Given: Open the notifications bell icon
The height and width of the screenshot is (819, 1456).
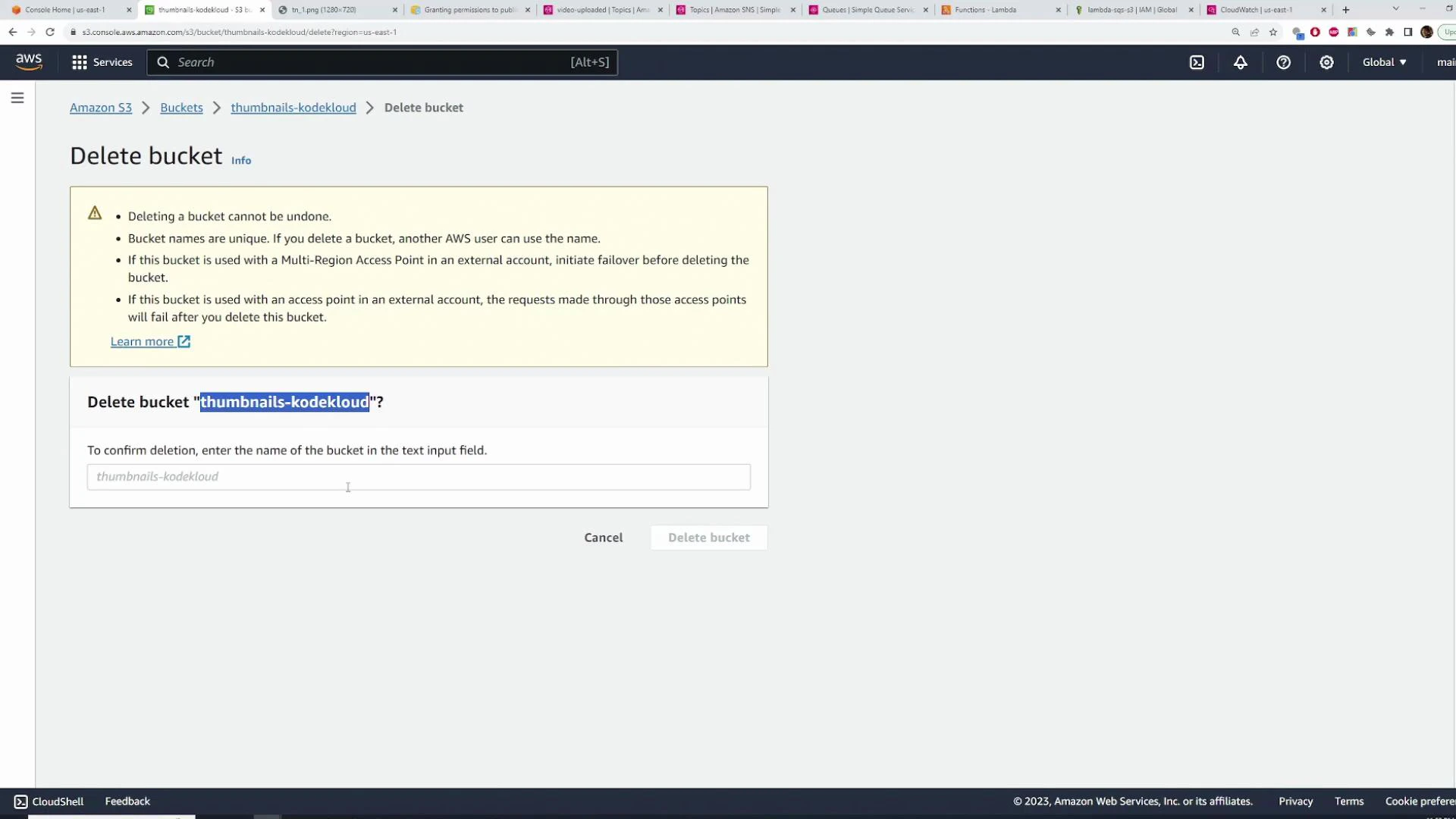Looking at the screenshot, I should pos(1241,62).
